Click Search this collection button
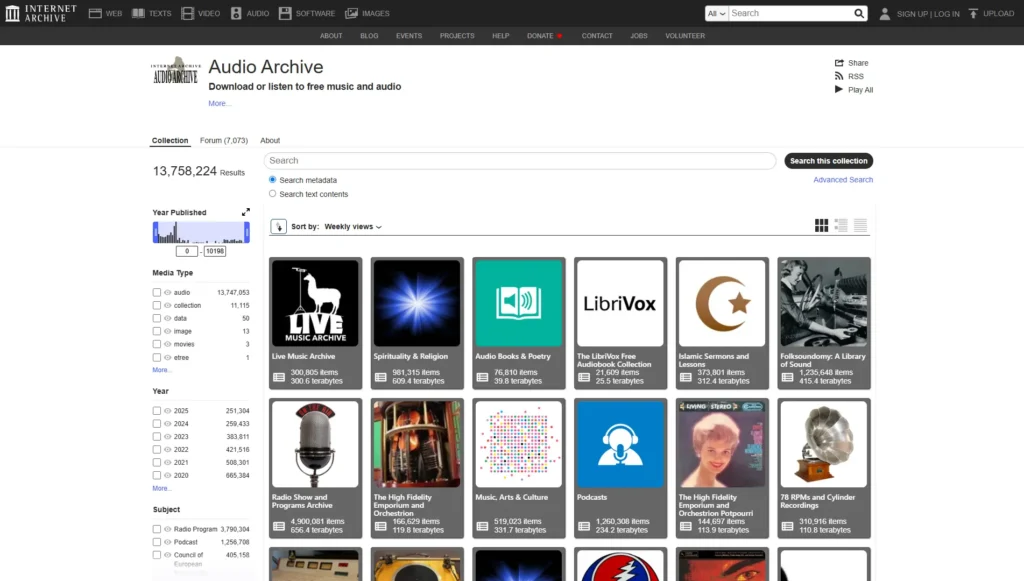This screenshot has height=581, width=1024. click(x=829, y=161)
